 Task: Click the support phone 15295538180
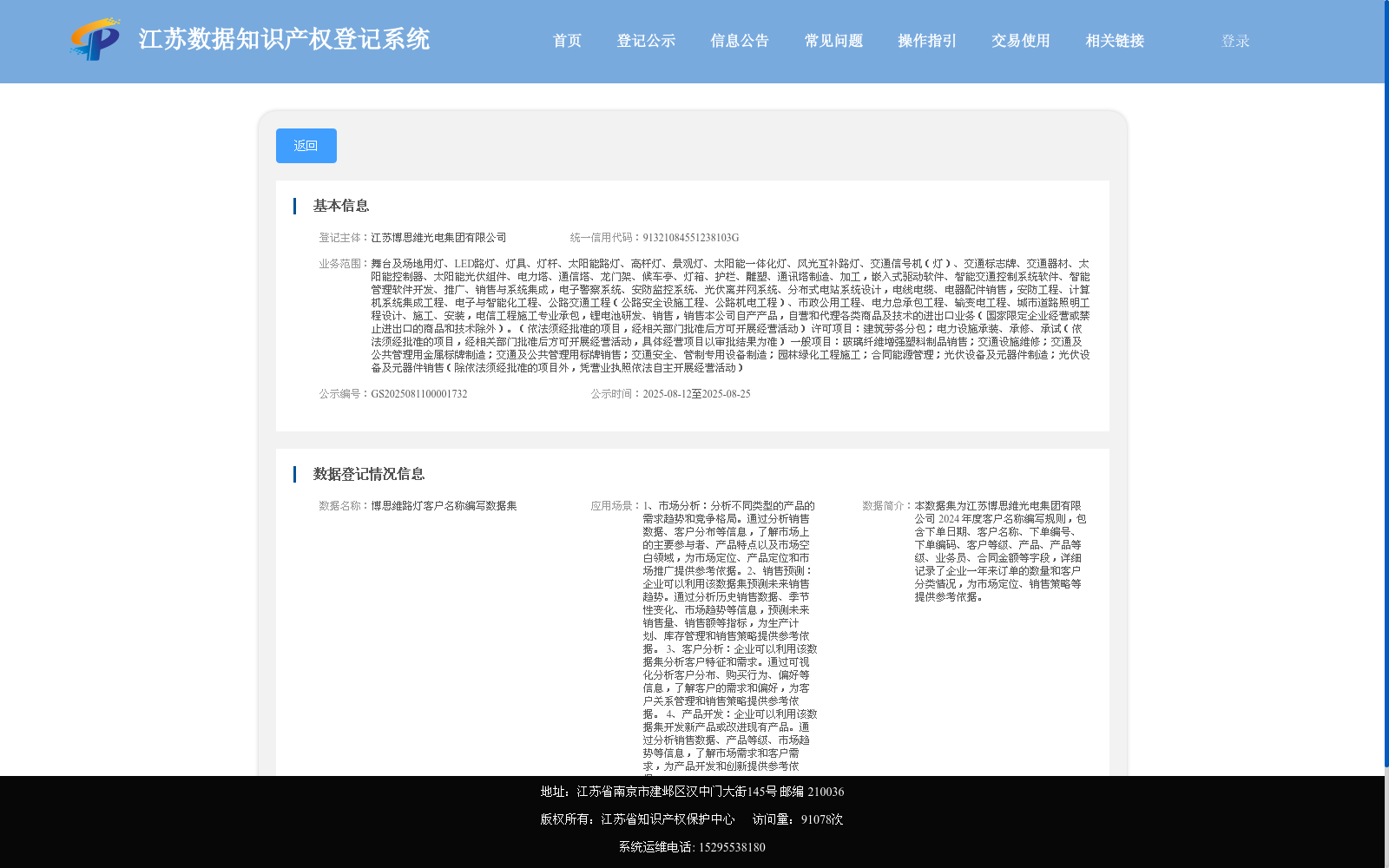(x=732, y=847)
